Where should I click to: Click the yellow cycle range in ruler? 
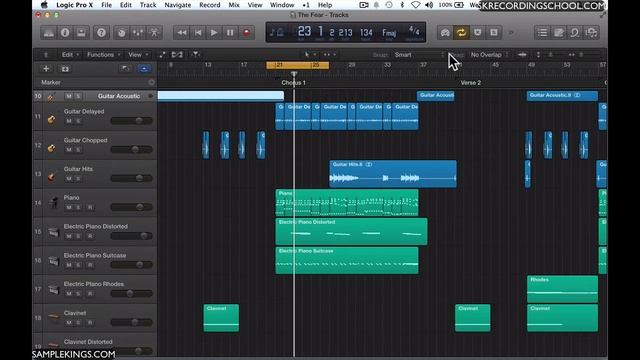[298, 65]
